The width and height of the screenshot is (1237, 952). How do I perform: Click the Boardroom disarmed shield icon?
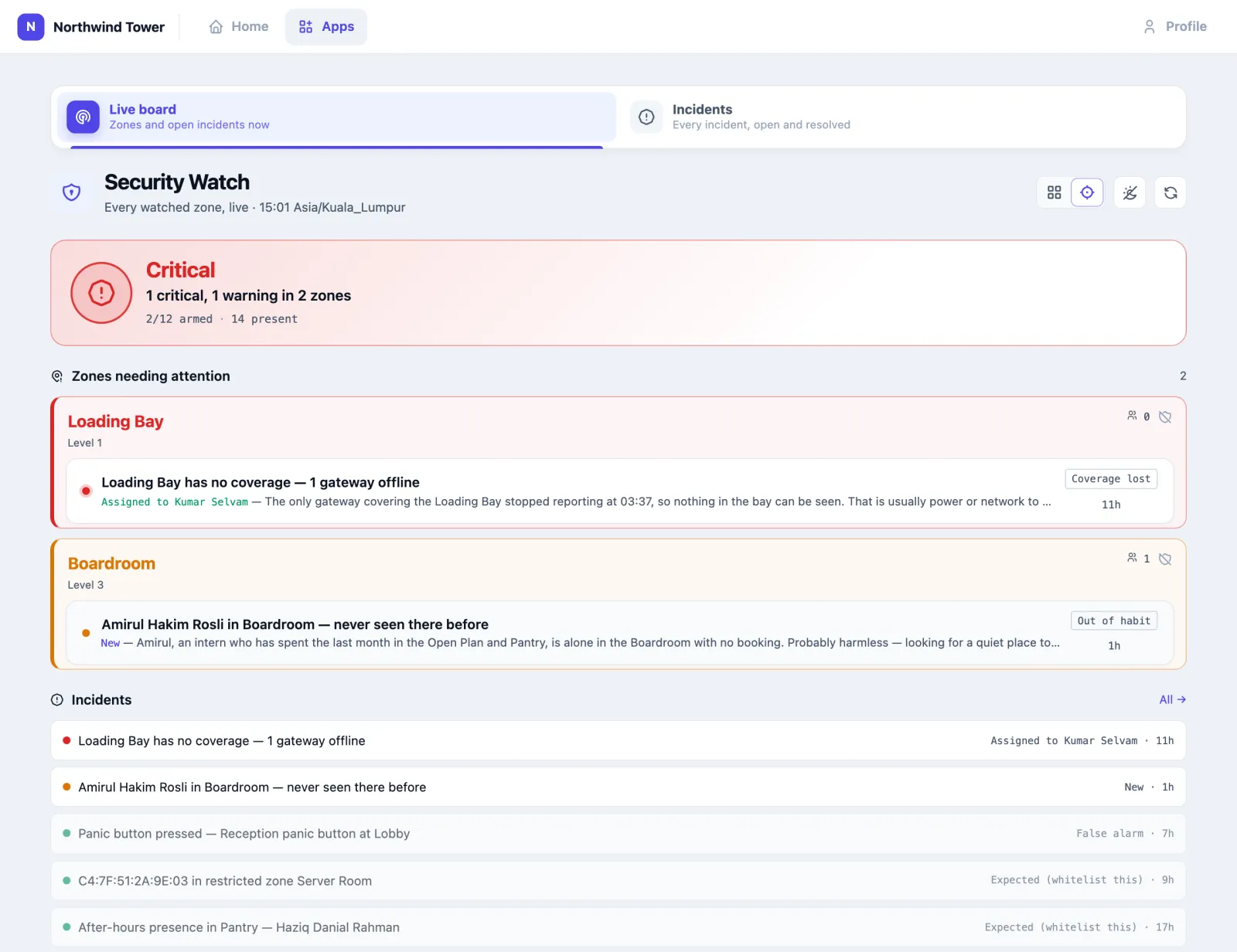click(1165, 559)
